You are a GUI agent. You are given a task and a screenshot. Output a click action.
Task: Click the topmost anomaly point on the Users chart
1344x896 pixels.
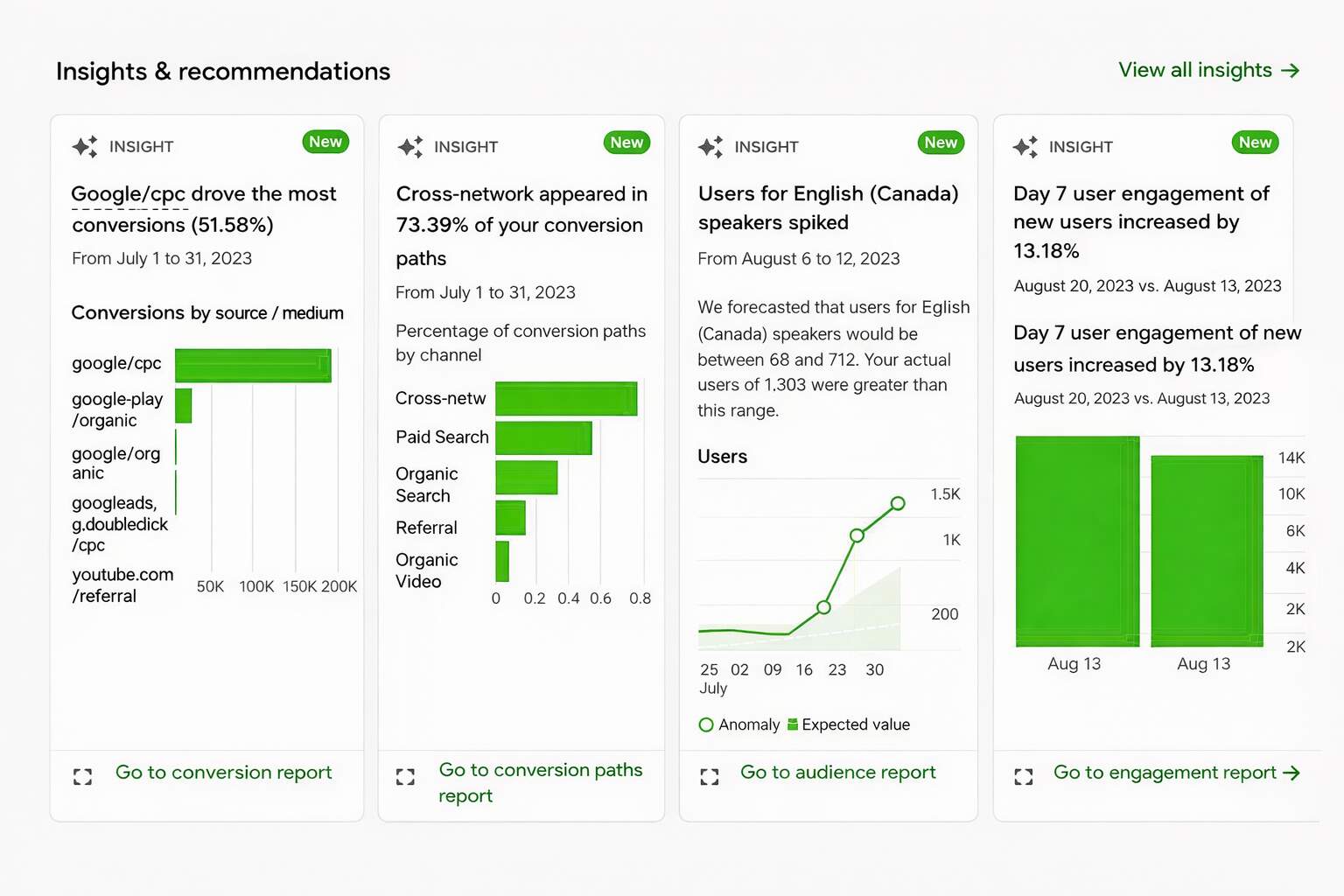pos(898,503)
